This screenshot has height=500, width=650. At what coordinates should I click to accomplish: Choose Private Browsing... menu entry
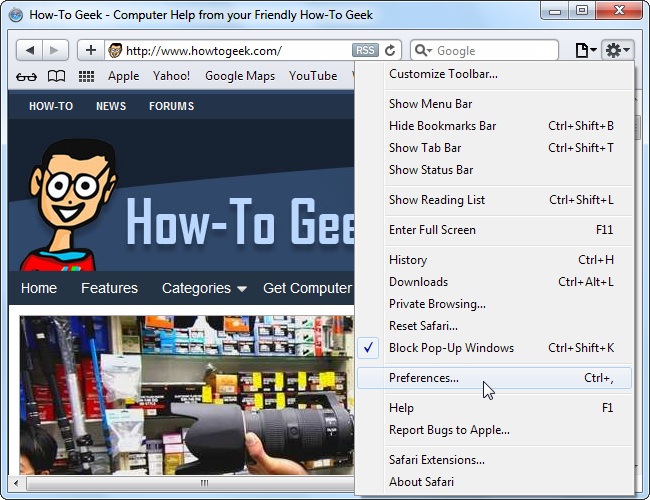coord(437,304)
